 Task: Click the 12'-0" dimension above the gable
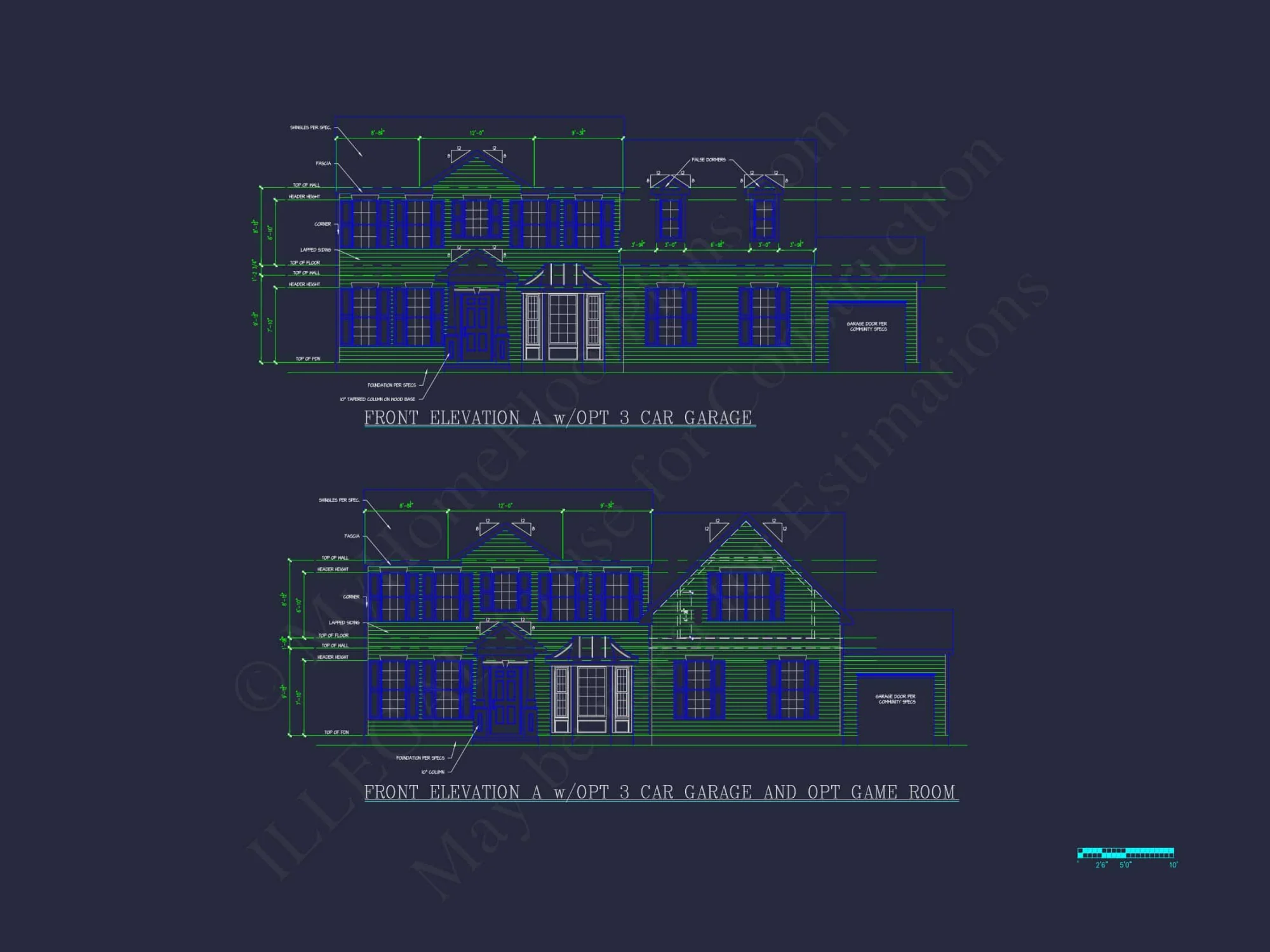[476, 133]
